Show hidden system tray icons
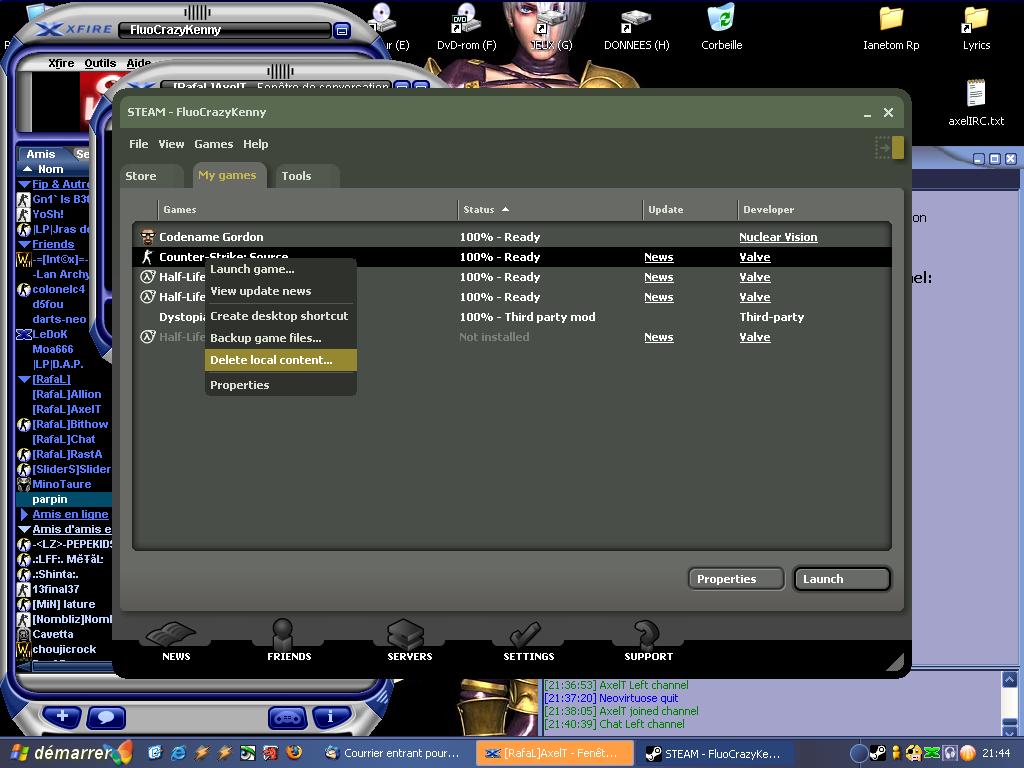The height and width of the screenshot is (768, 1024). click(x=859, y=754)
